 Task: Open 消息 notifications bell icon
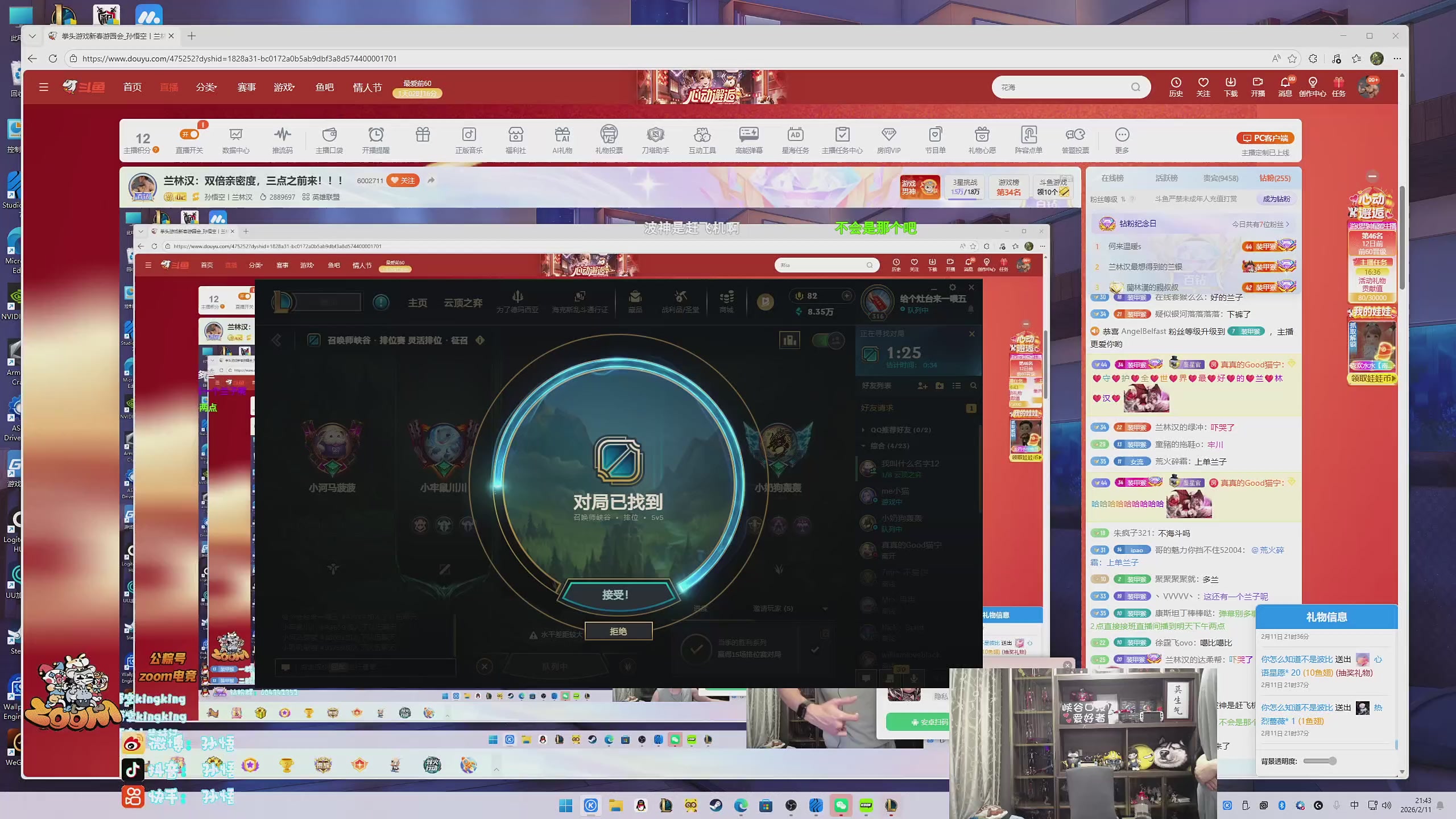pyautogui.click(x=1285, y=83)
